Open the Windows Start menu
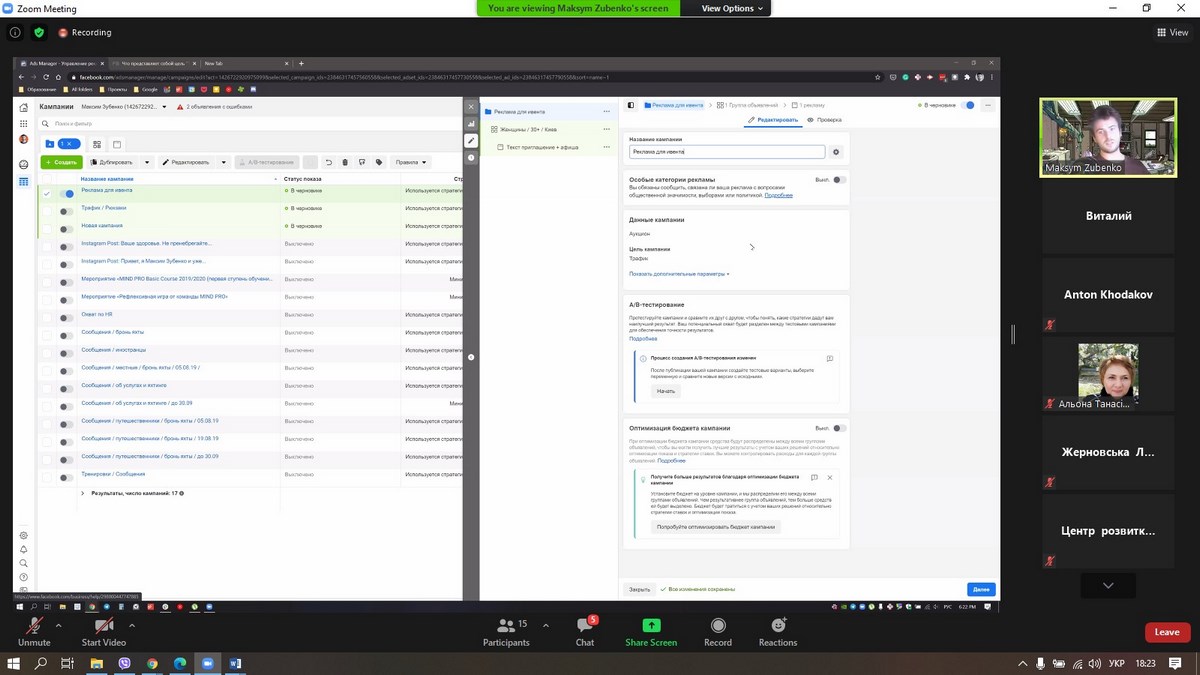Viewport: 1200px width, 675px height. (x=13, y=663)
